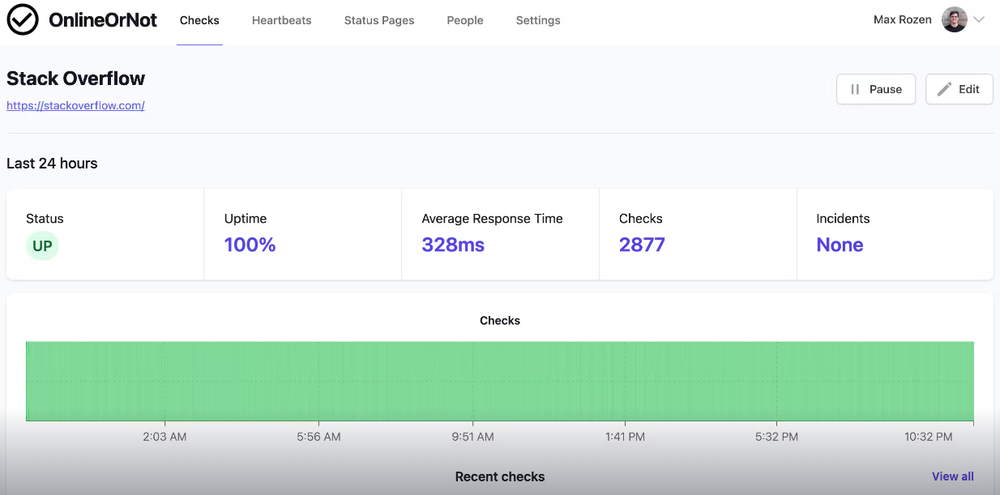Select the 328ms average response time
Image resolution: width=1000 pixels, height=495 pixels.
[x=453, y=245]
